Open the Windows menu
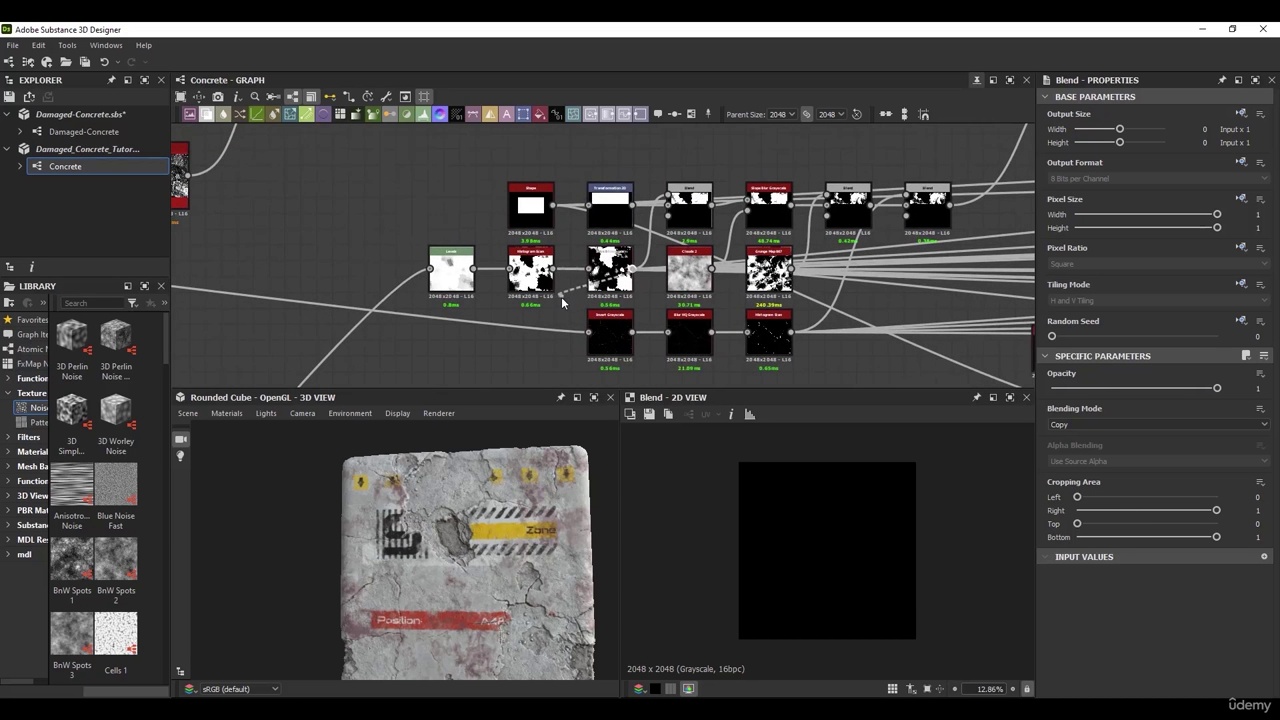This screenshot has height=720, width=1280. (x=106, y=45)
